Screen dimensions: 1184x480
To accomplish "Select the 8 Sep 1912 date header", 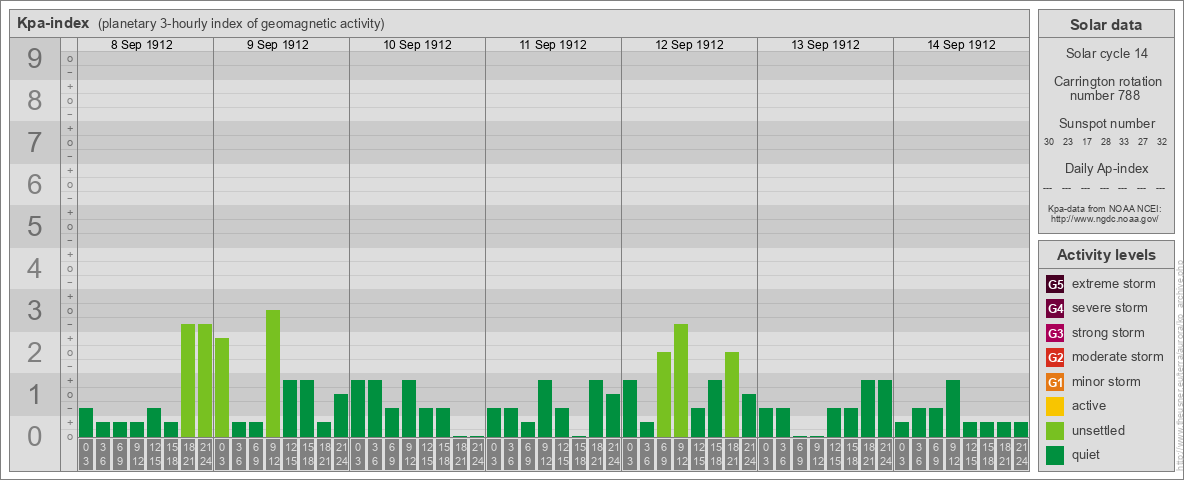I will coord(142,45).
